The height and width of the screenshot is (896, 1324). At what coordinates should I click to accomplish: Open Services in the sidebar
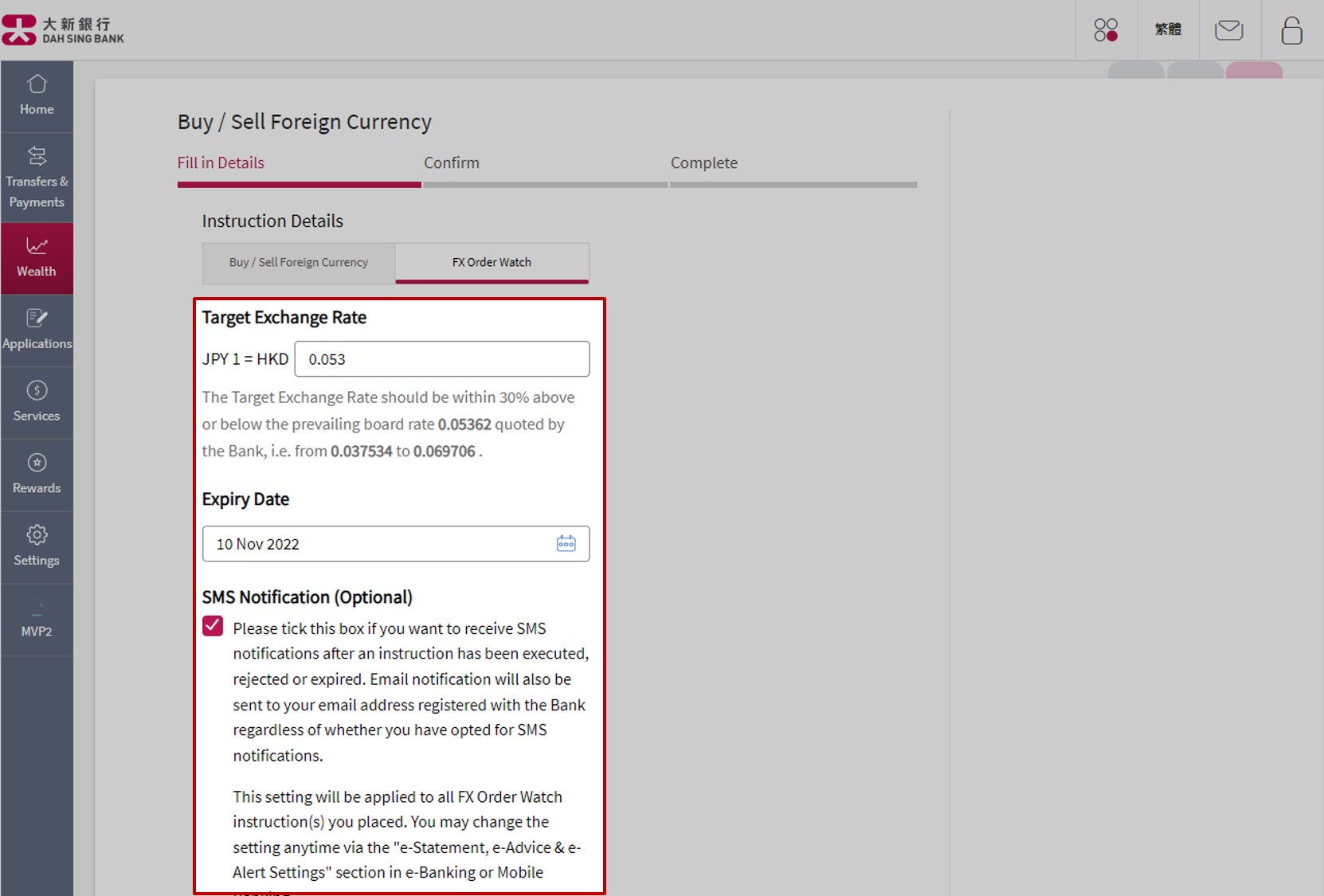(x=37, y=403)
